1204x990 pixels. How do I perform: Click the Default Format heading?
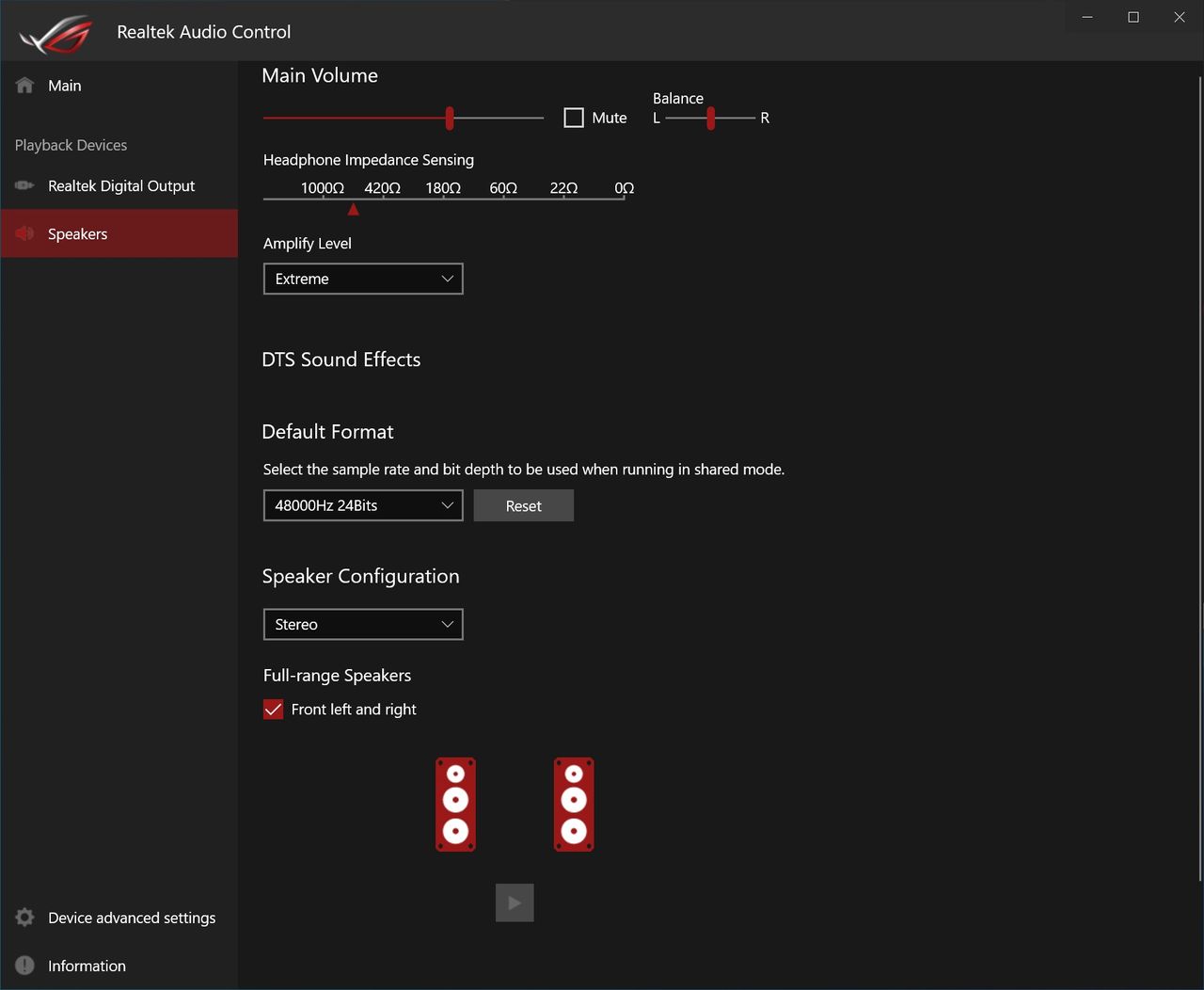tap(327, 432)
